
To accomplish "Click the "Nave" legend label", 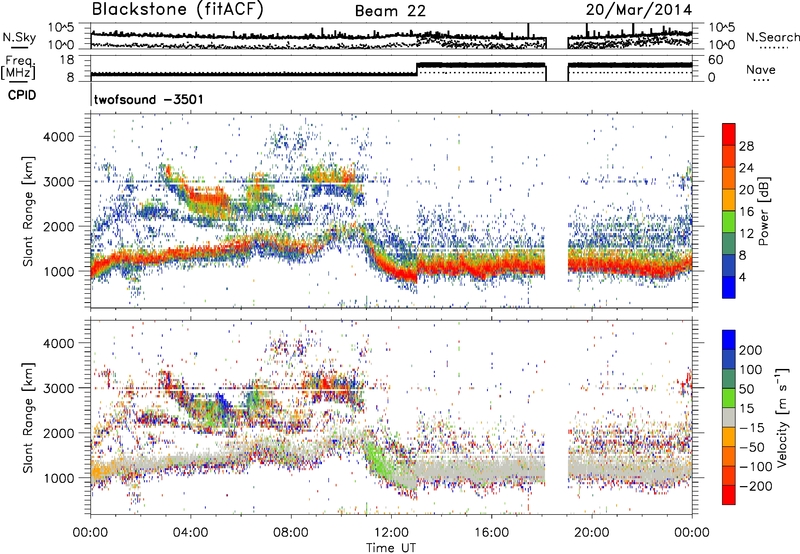I will point(760,70).
